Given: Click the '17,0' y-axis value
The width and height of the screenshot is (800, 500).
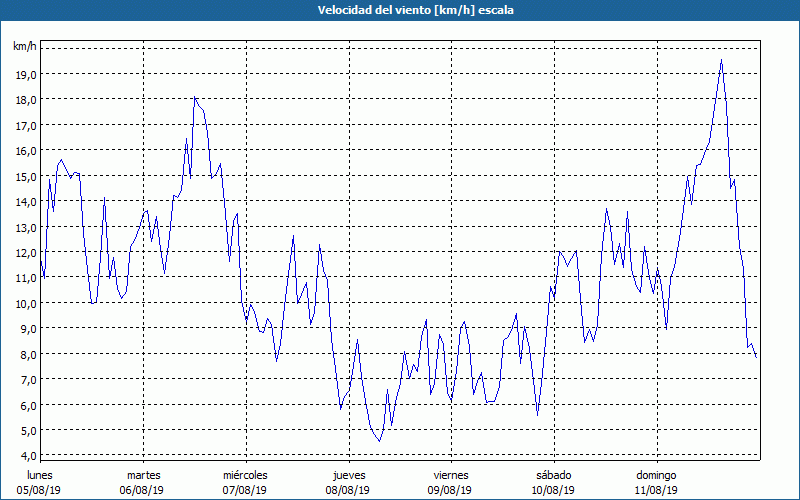Looking at the screenshot, I should (x=26, y=126).
